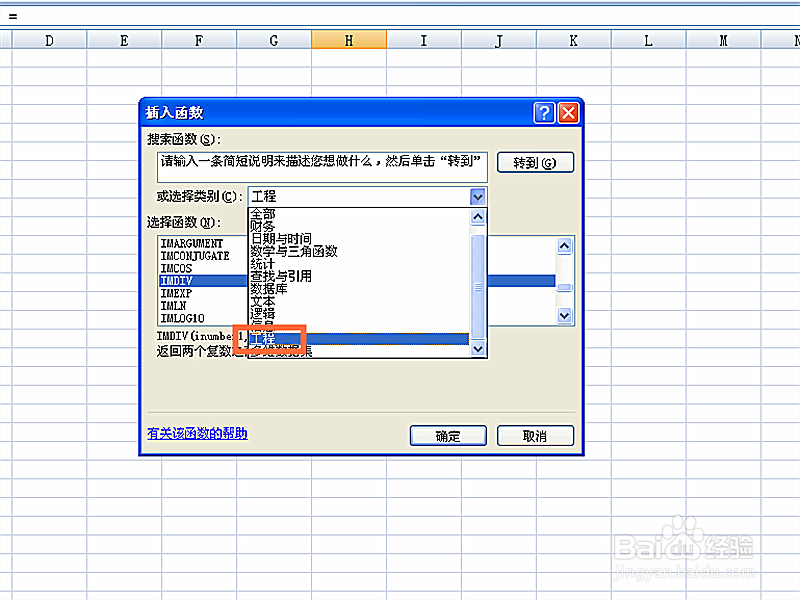800x600 pixels.
Task: Click the search function description field
Action: [322, 167]
